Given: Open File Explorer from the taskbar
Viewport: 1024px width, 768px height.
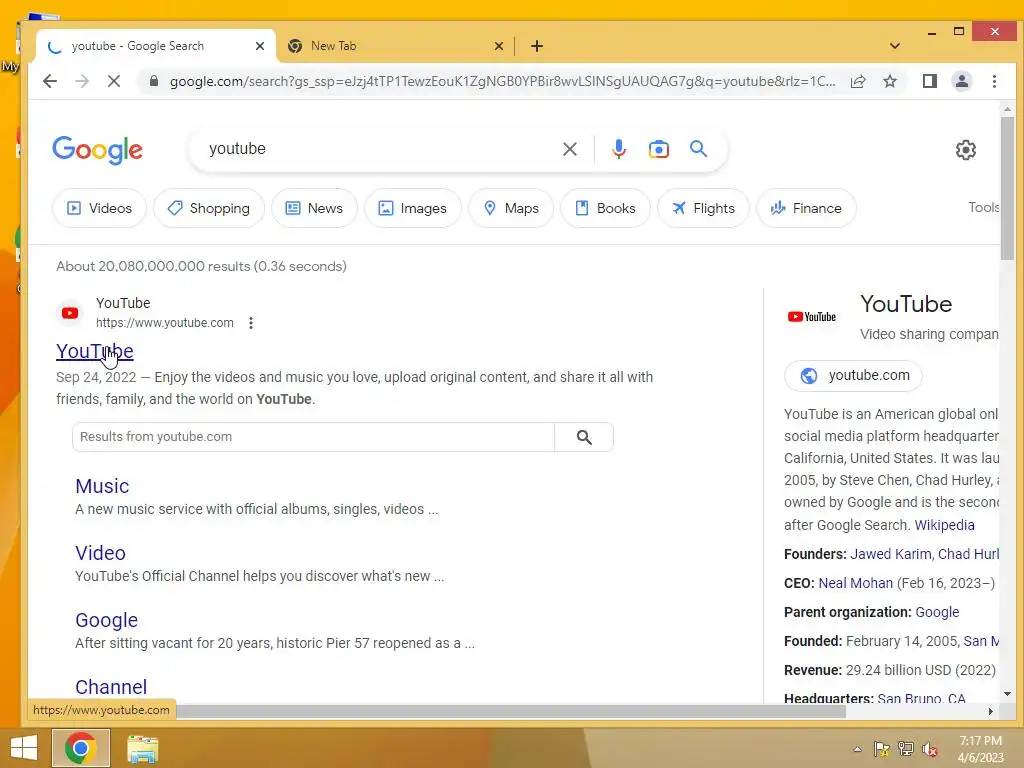Looking at the screenshot, I should (x=142, y=749).
